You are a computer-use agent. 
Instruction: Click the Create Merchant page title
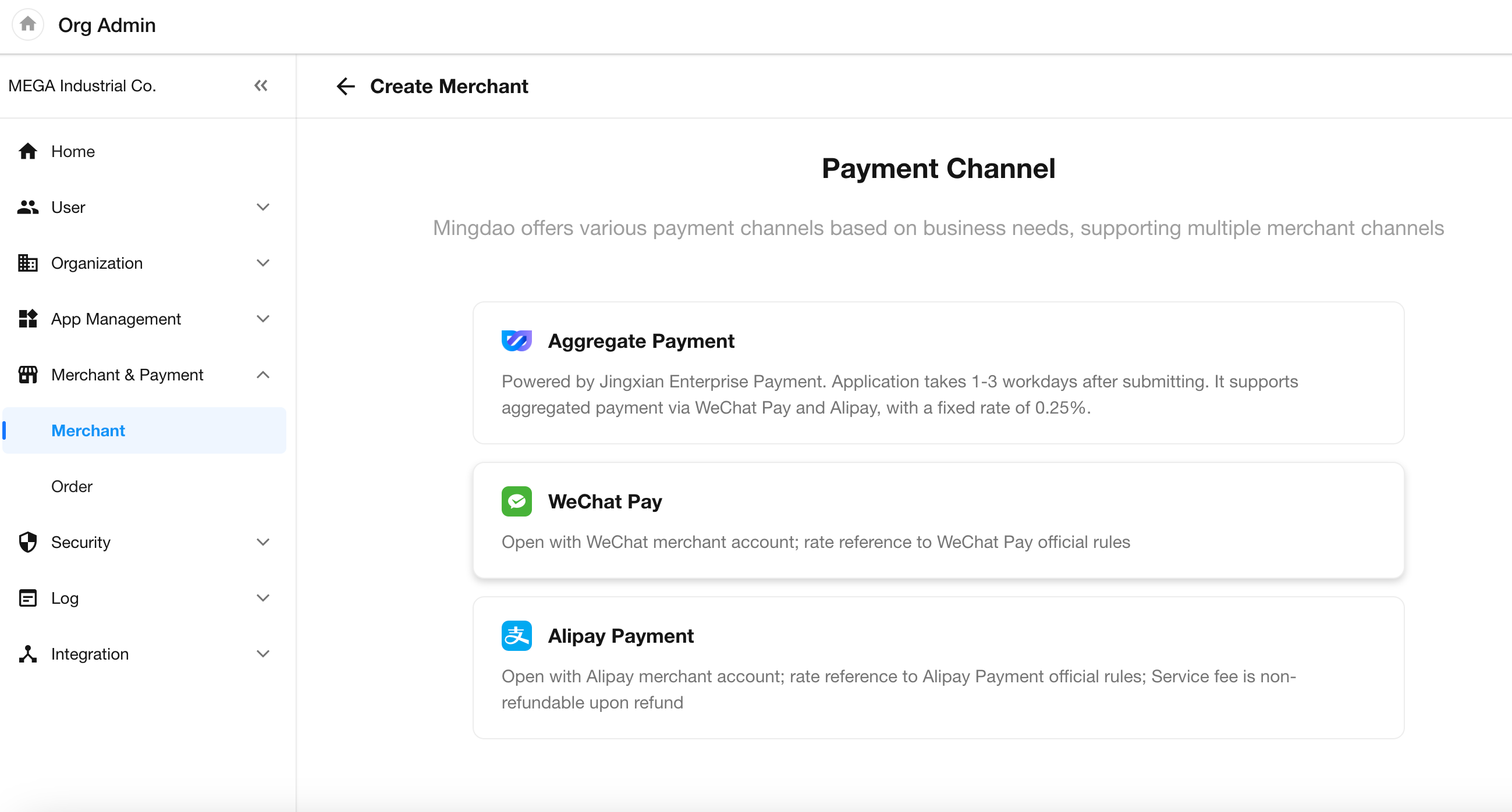tap(449, 86)
